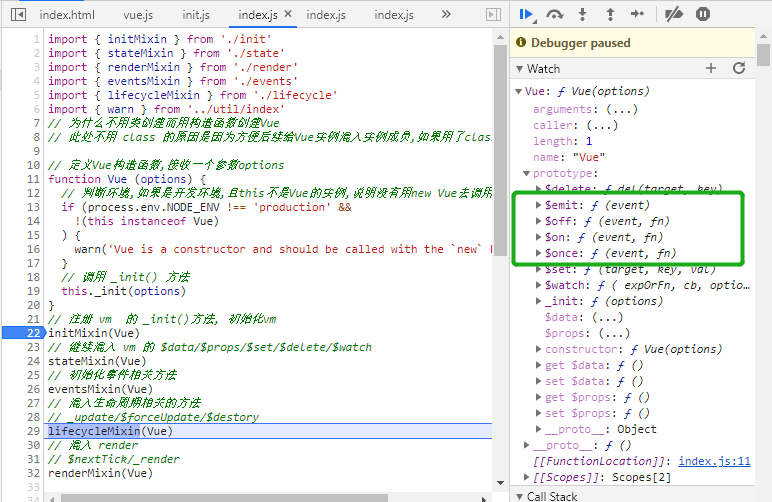Expand the $watch function entry
Screen dimensions: 772x502
click(x=538, y=285)
